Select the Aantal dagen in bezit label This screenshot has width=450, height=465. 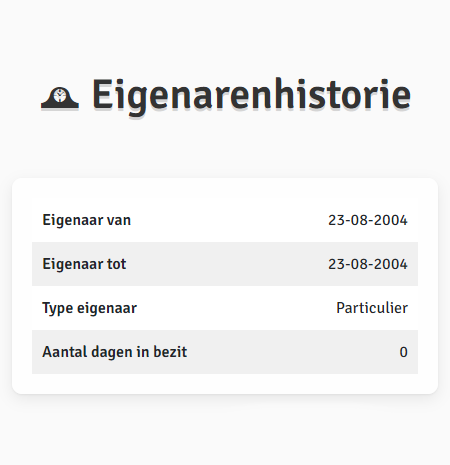(115, 352)
